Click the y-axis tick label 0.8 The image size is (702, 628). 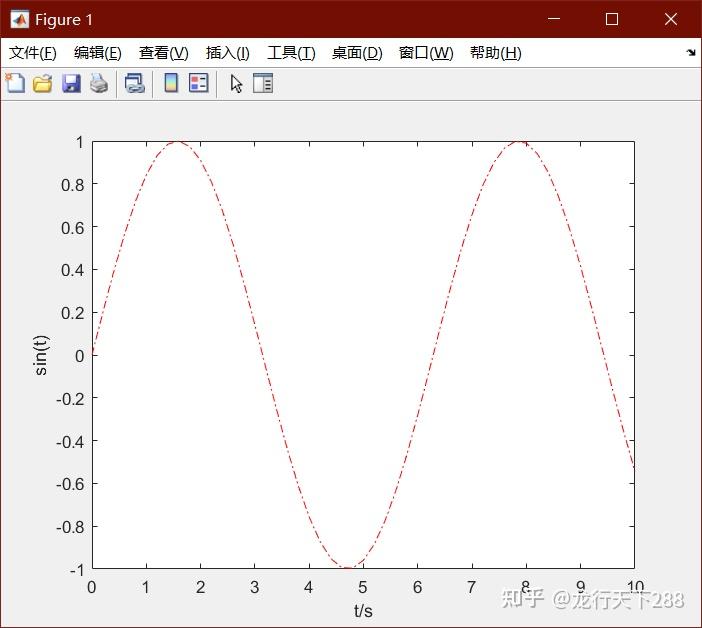coord(73,185)
